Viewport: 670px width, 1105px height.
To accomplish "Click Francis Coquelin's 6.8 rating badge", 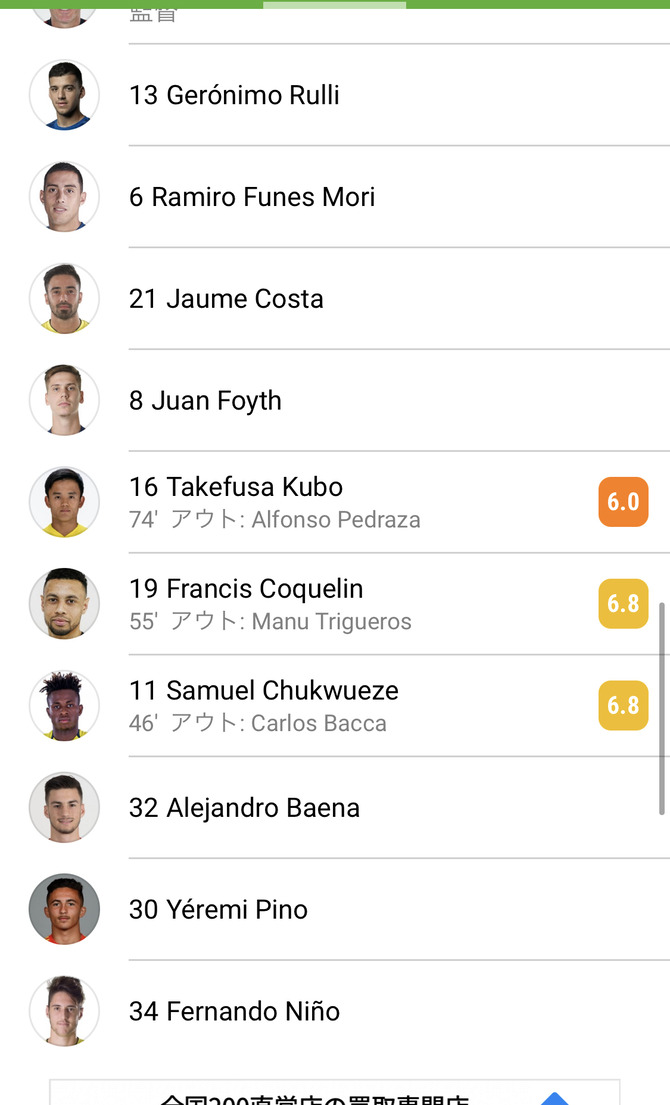I will [623, 604].
